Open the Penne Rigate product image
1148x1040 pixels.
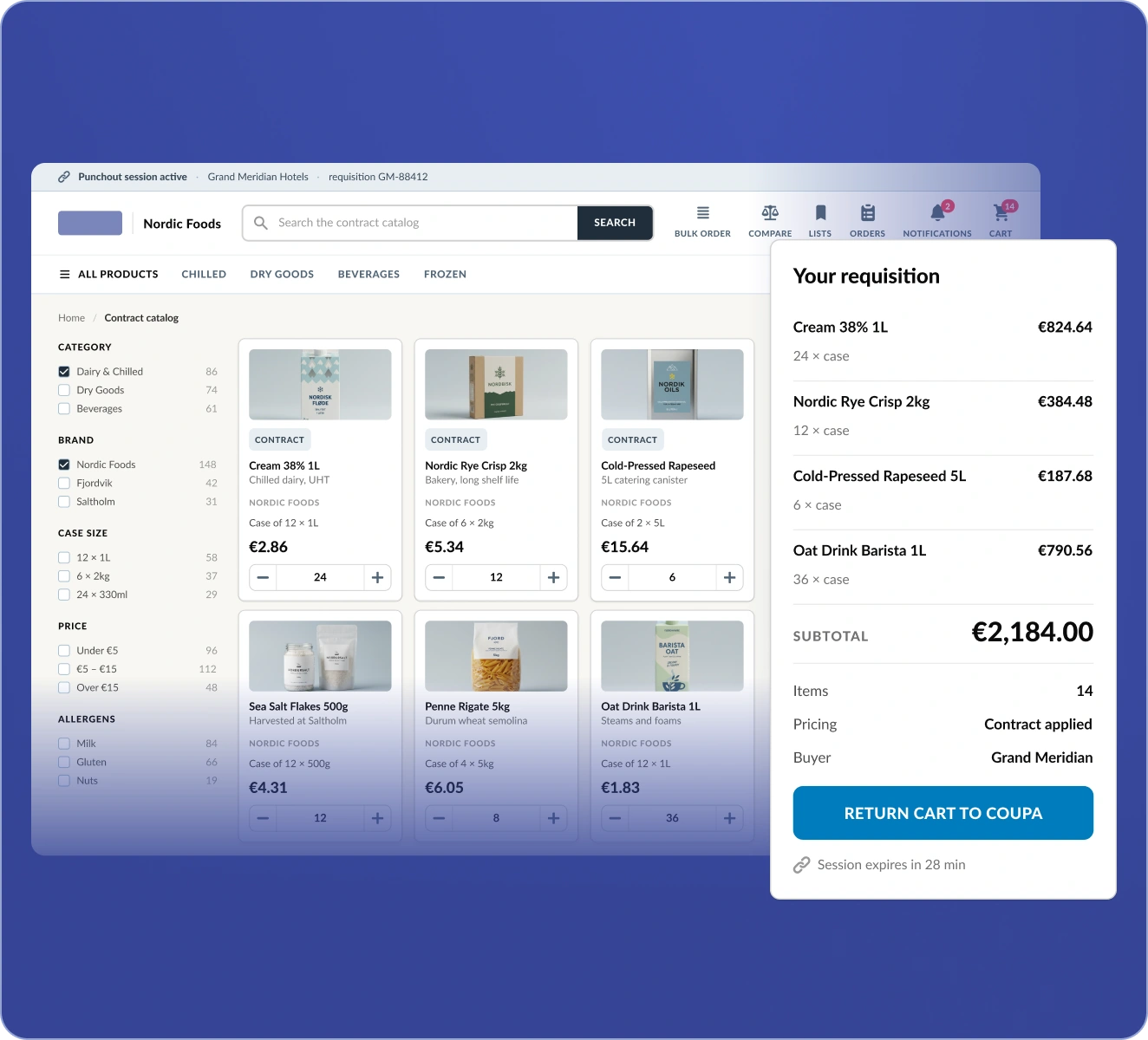[x=496, y=656]
